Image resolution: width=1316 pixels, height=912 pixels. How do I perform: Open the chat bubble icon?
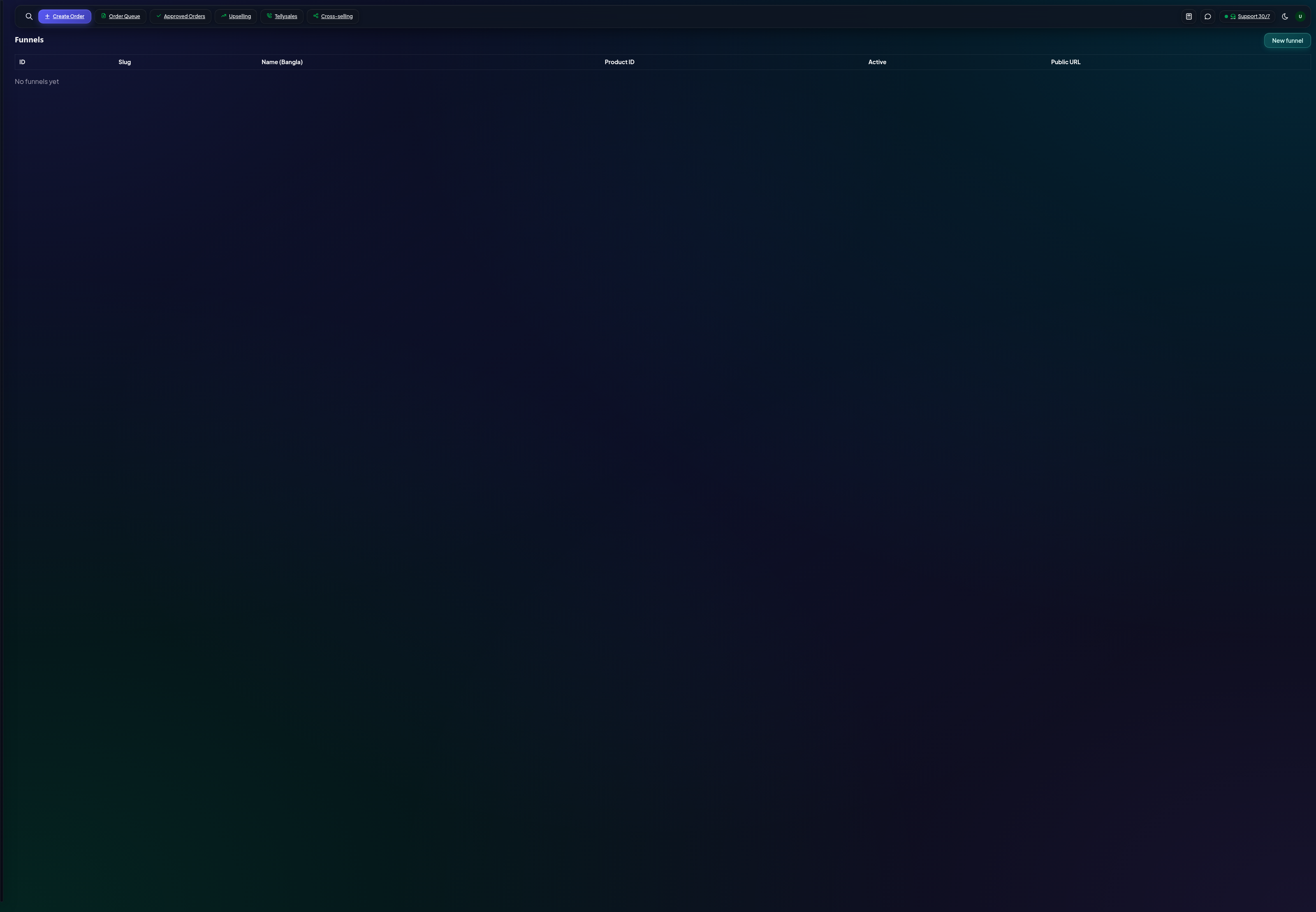point(1207,16)
